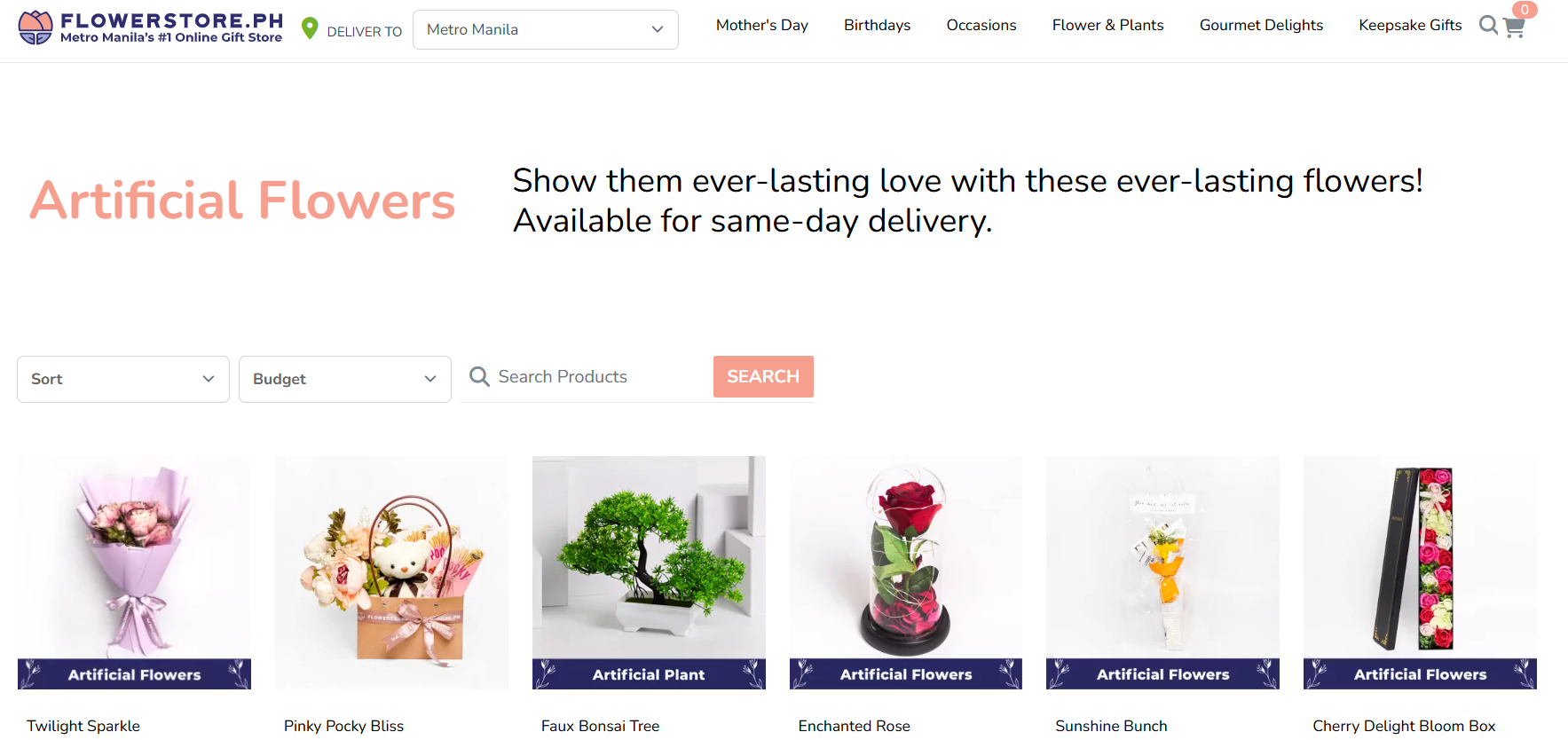Select Flower & Plants navigation item
This screenshot has height=740, width=1568.
(1107, 26)
